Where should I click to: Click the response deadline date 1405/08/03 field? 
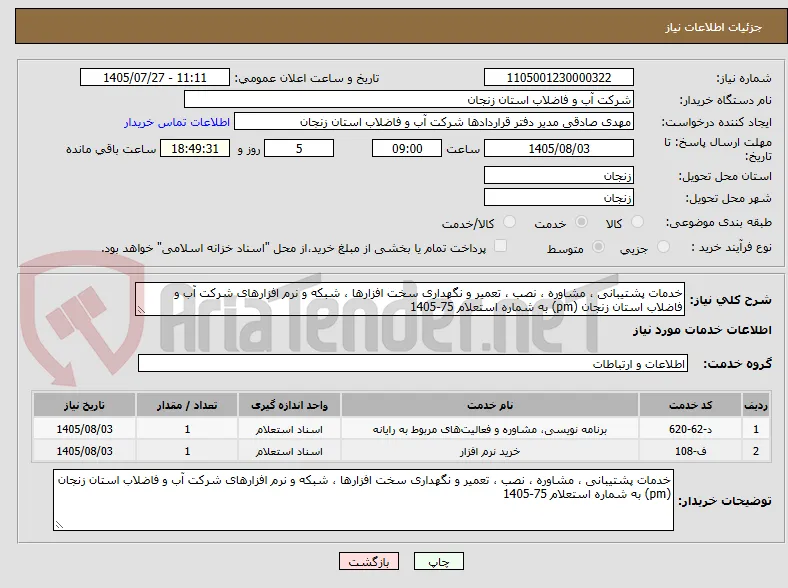[x=559, y=148]
